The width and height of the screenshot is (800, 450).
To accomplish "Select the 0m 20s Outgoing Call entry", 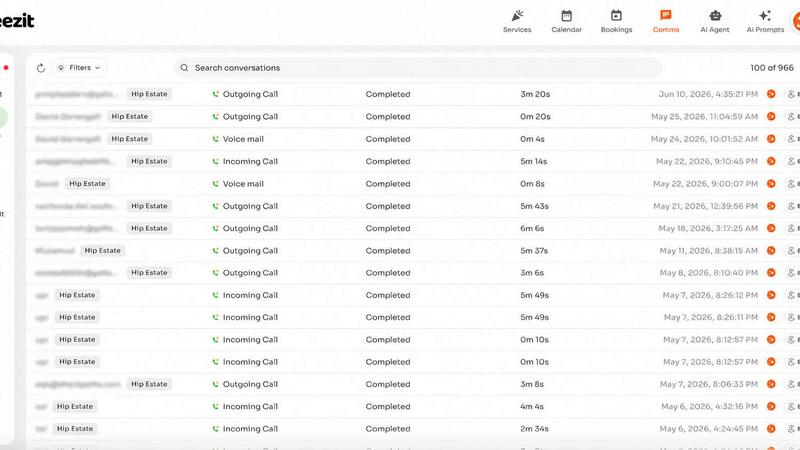I will [x=413, y=116].
